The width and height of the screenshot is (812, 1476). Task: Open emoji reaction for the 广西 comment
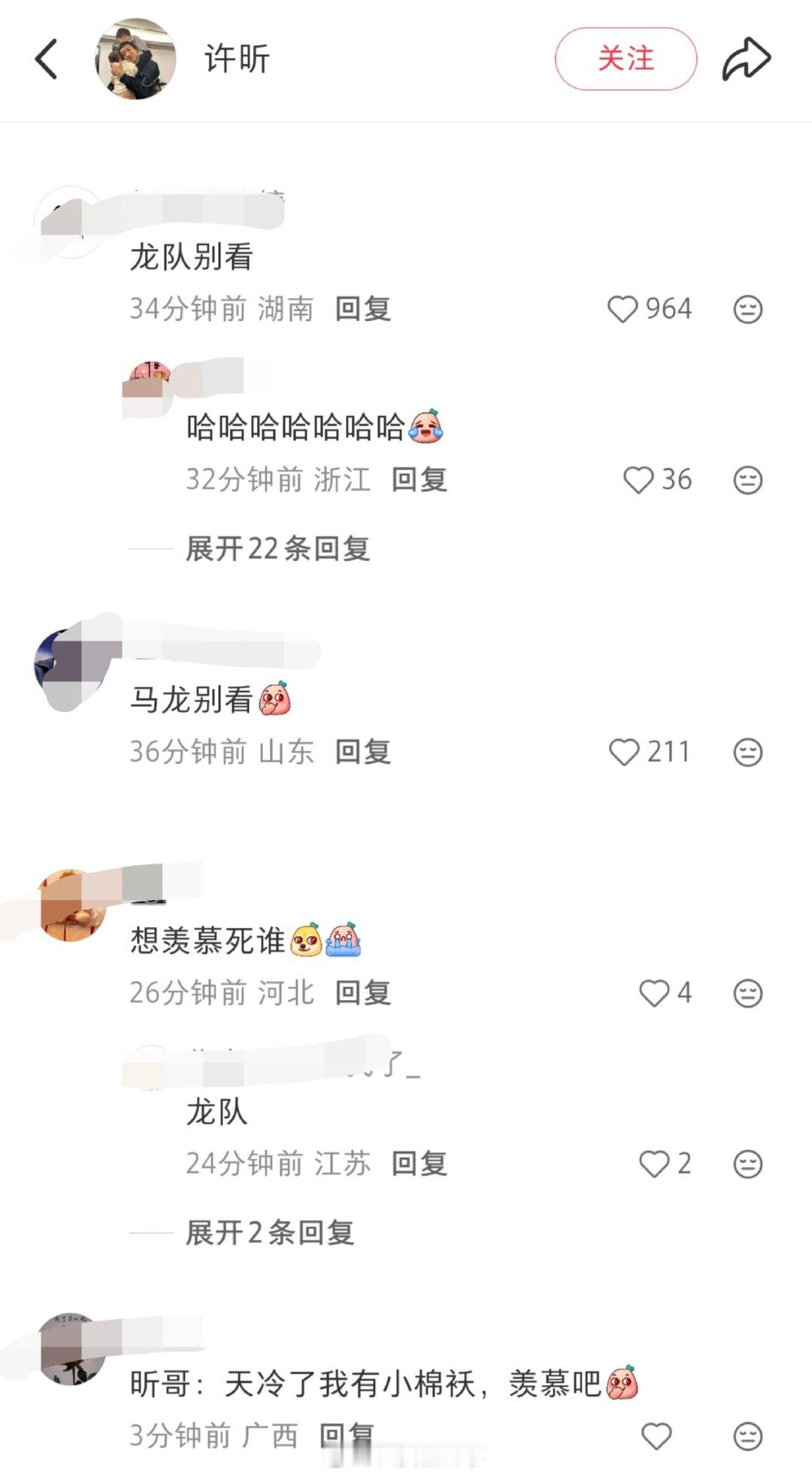pyautogui.click(x=748, y=1437)
